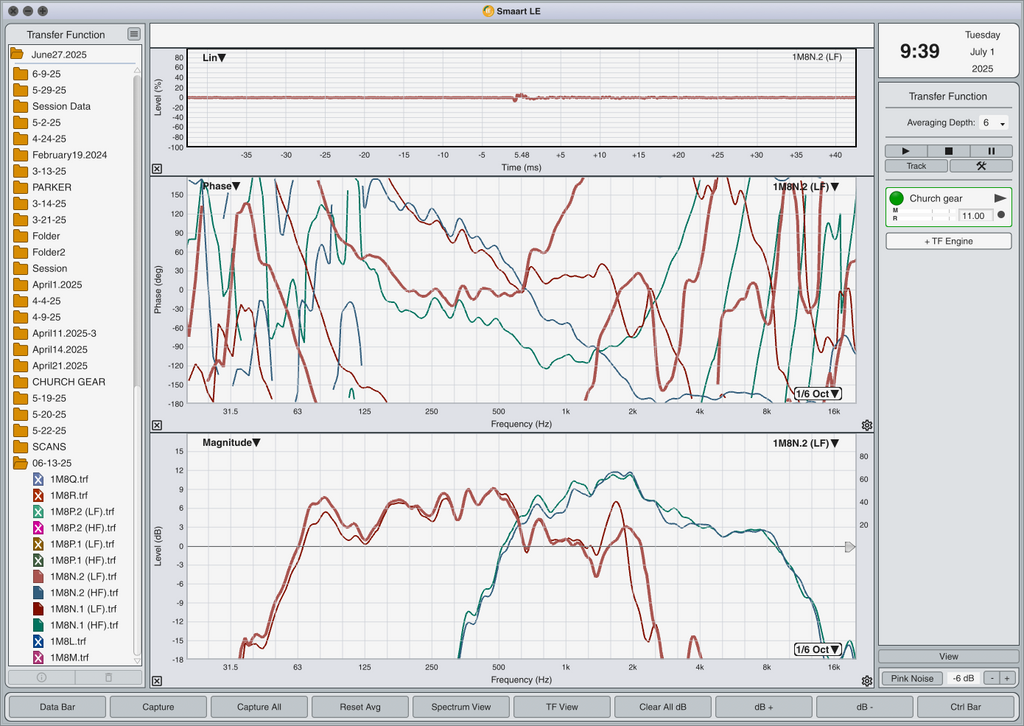Screen dimensions: 1024x726
Task: Open measurement config via the tools icon button
Action: [x=981, y=166]
